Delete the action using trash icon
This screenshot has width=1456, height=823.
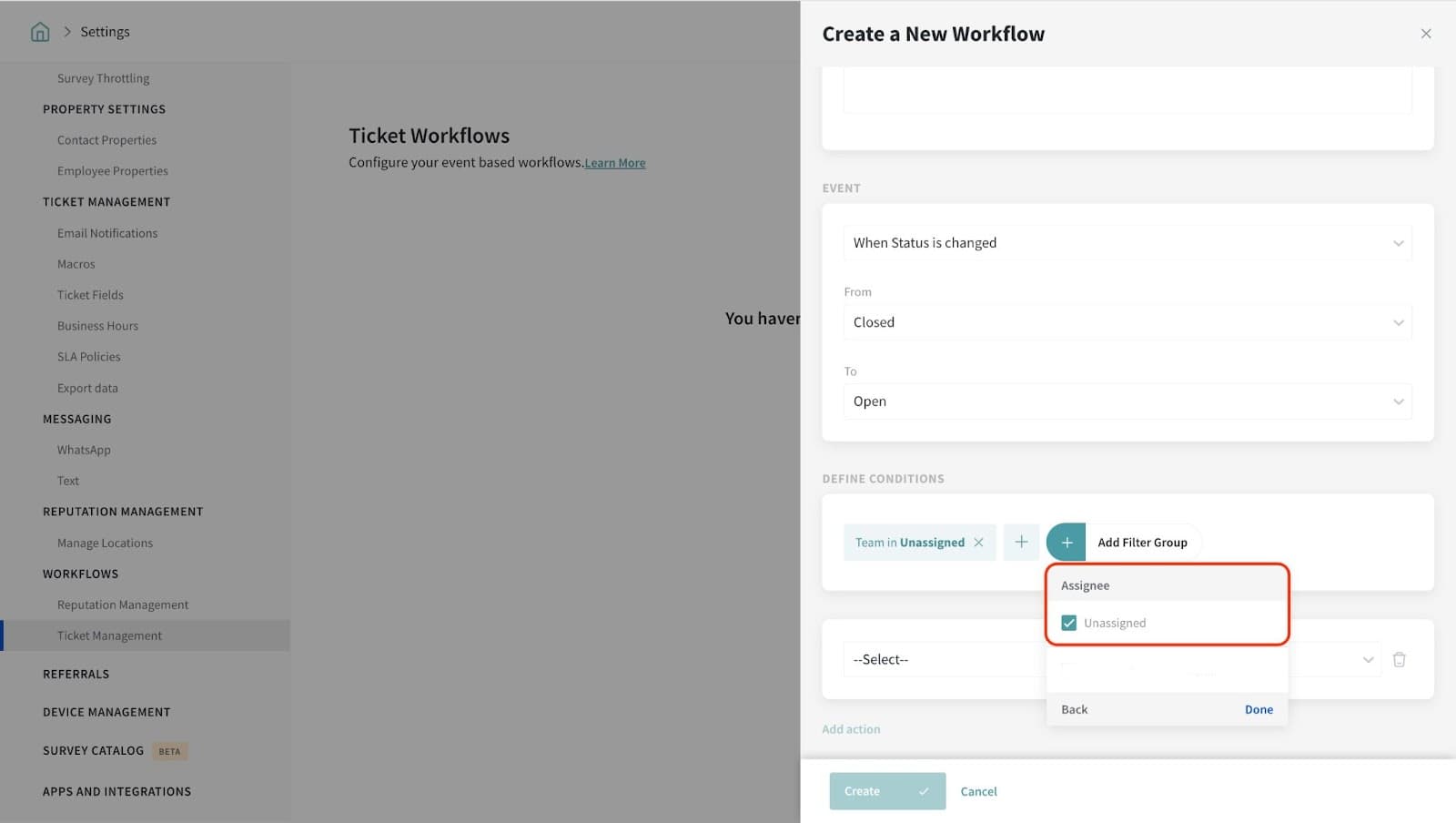click(1399, 659)
